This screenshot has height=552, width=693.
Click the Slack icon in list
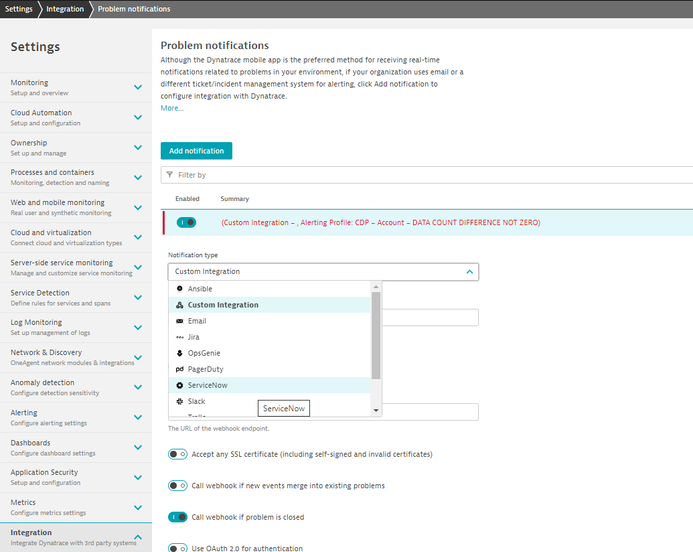click(179, 401)
